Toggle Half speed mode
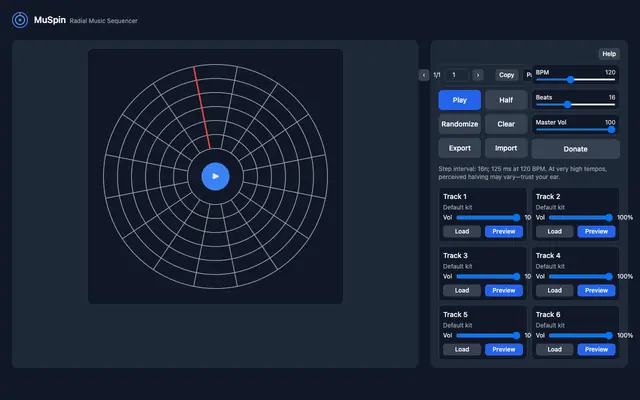The image size is (640, 400). point(506,100)
